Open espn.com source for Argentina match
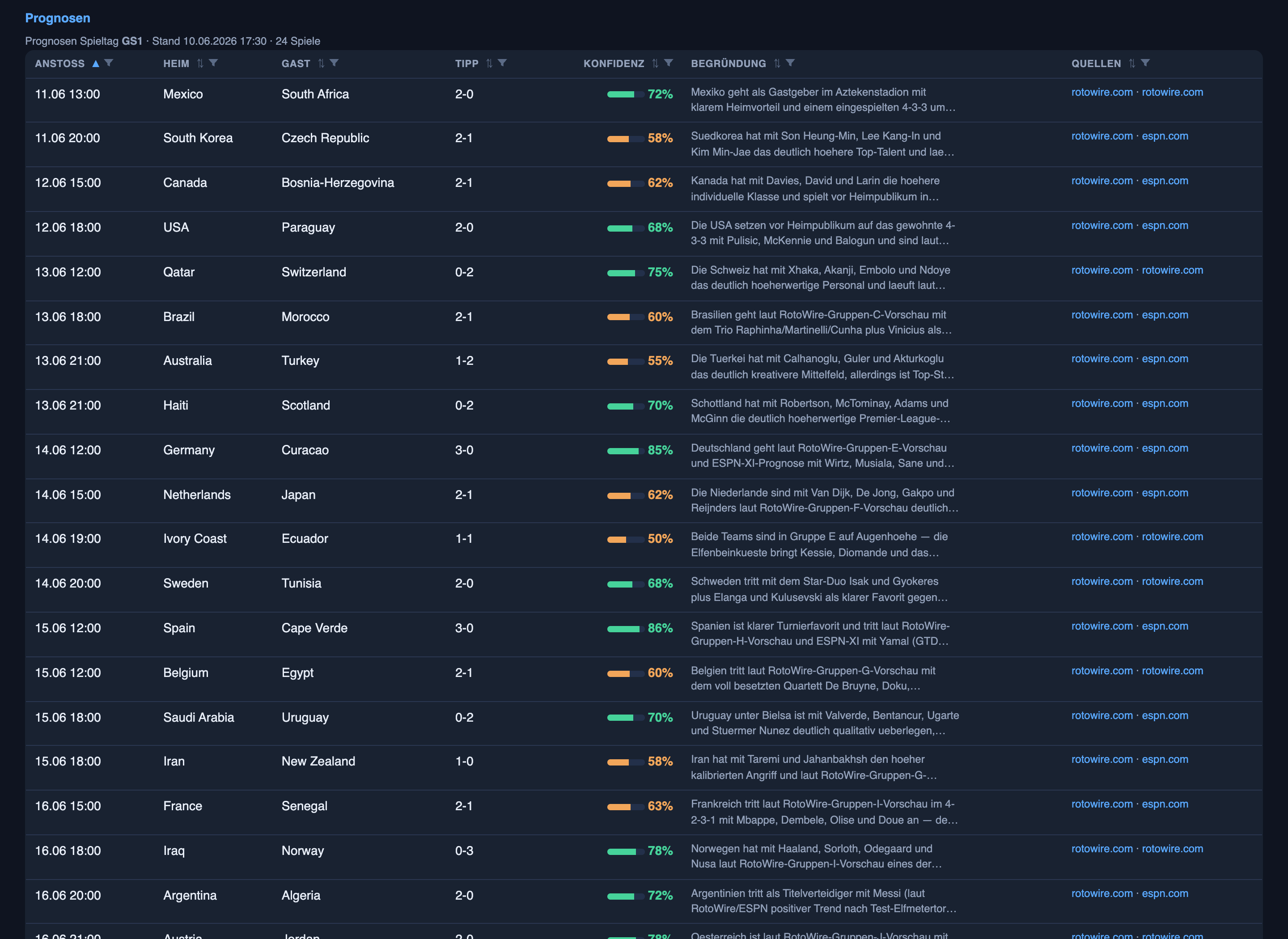The image size is (1288, 939). [x=1165, y=893]
